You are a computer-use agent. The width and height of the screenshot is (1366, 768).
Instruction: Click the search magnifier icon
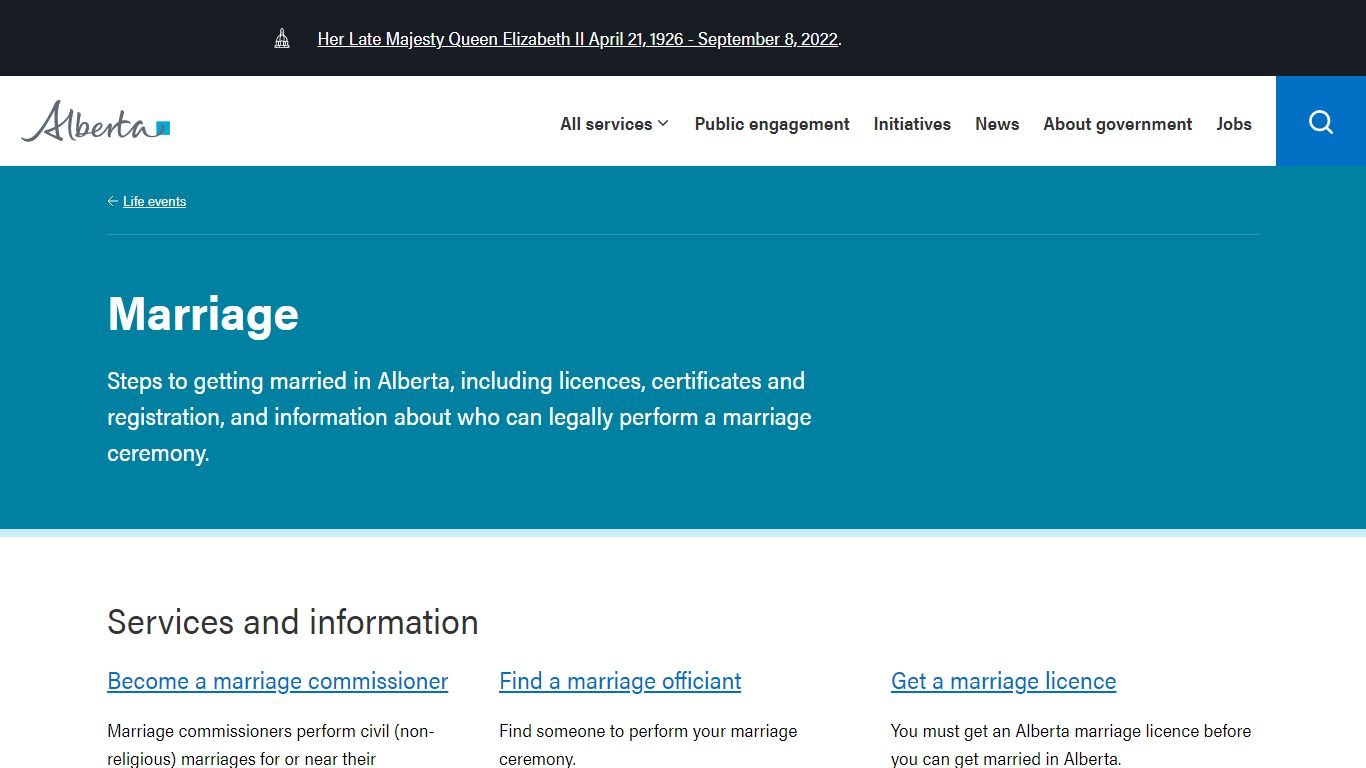click(1321, 121)
